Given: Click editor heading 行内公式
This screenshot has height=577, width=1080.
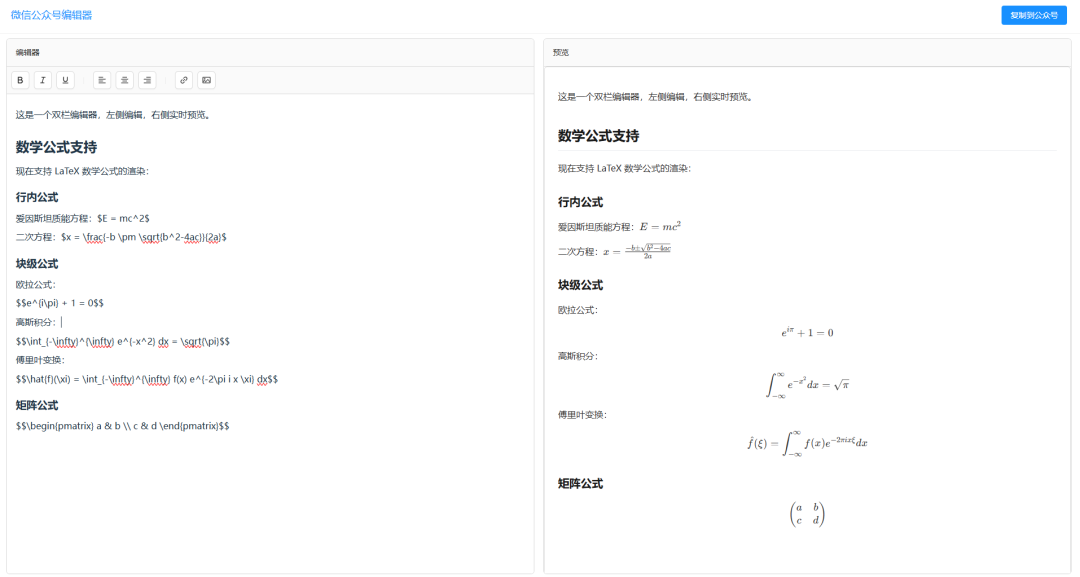Looking at the screenshot, I should (37, 198).
